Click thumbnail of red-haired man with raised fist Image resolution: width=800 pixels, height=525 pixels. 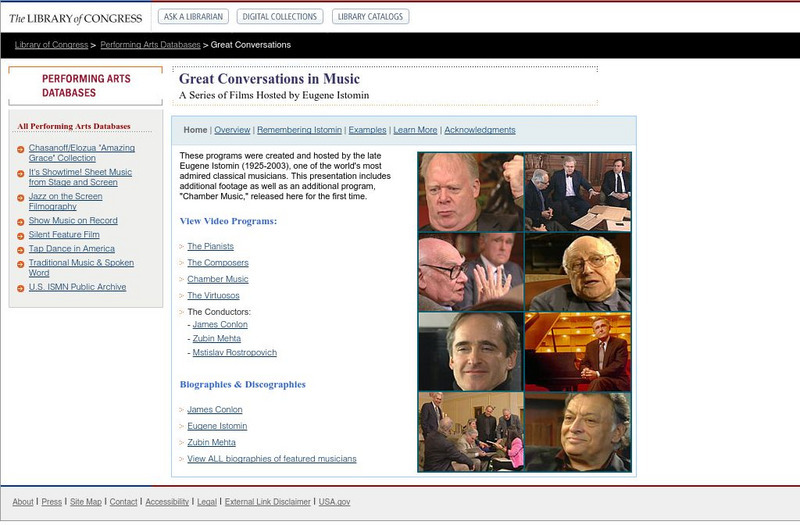[x=471, y=192]
